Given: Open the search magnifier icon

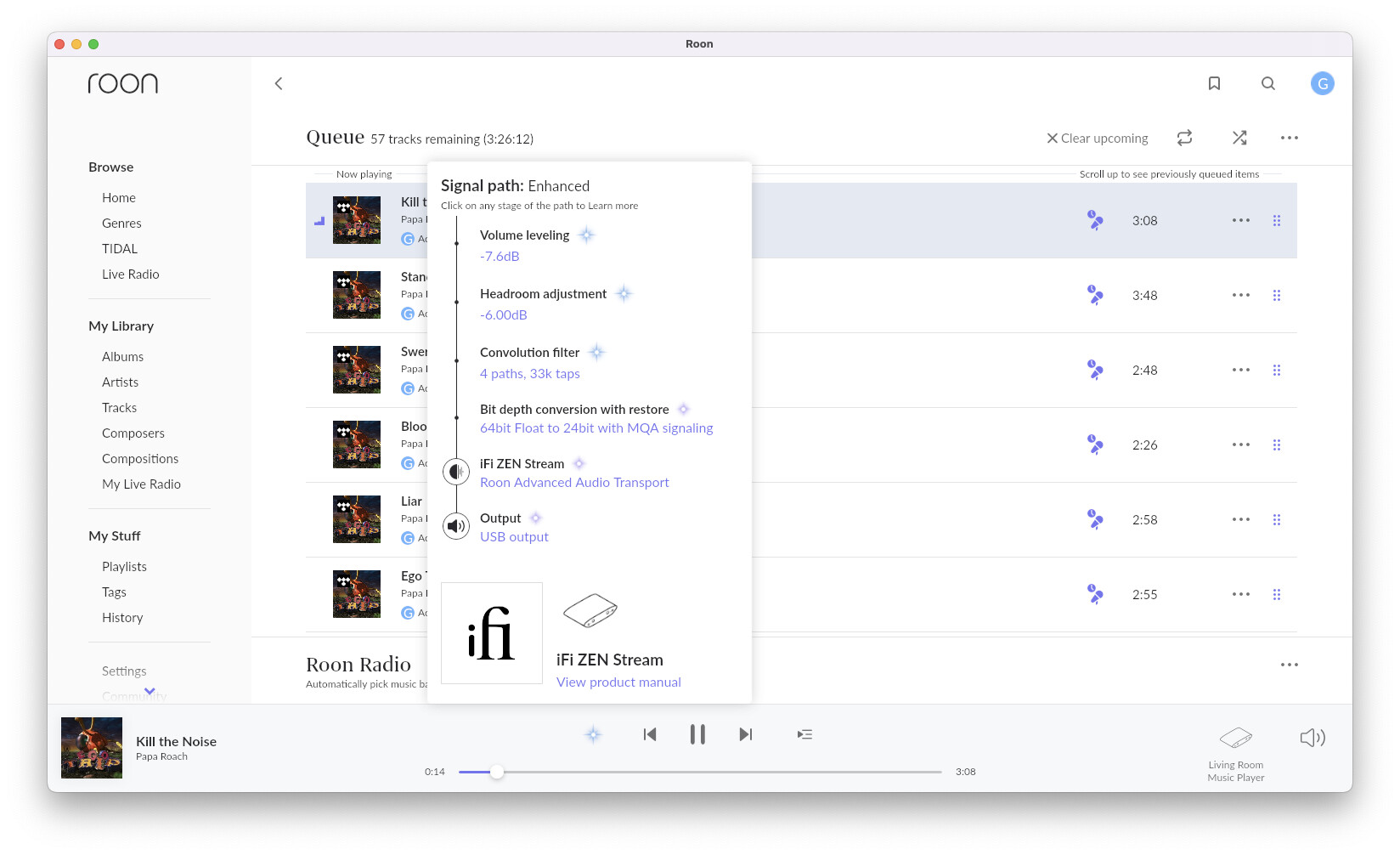Looking at the screenshot, I should [1268, 83].
